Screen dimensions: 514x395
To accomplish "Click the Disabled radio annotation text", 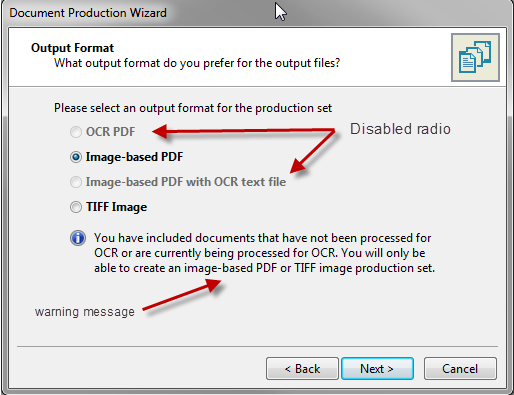I will [x=400, y=129].
